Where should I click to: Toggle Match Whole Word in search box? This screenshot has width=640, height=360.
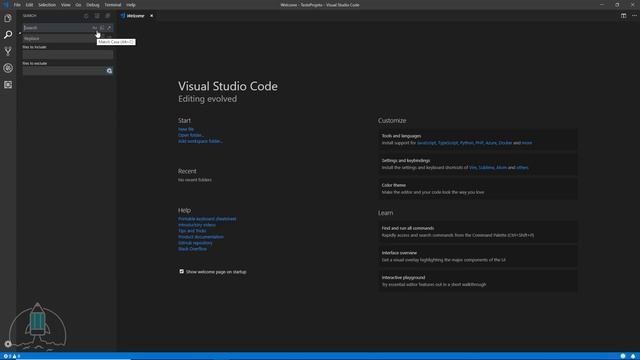(x=102, y=28)
